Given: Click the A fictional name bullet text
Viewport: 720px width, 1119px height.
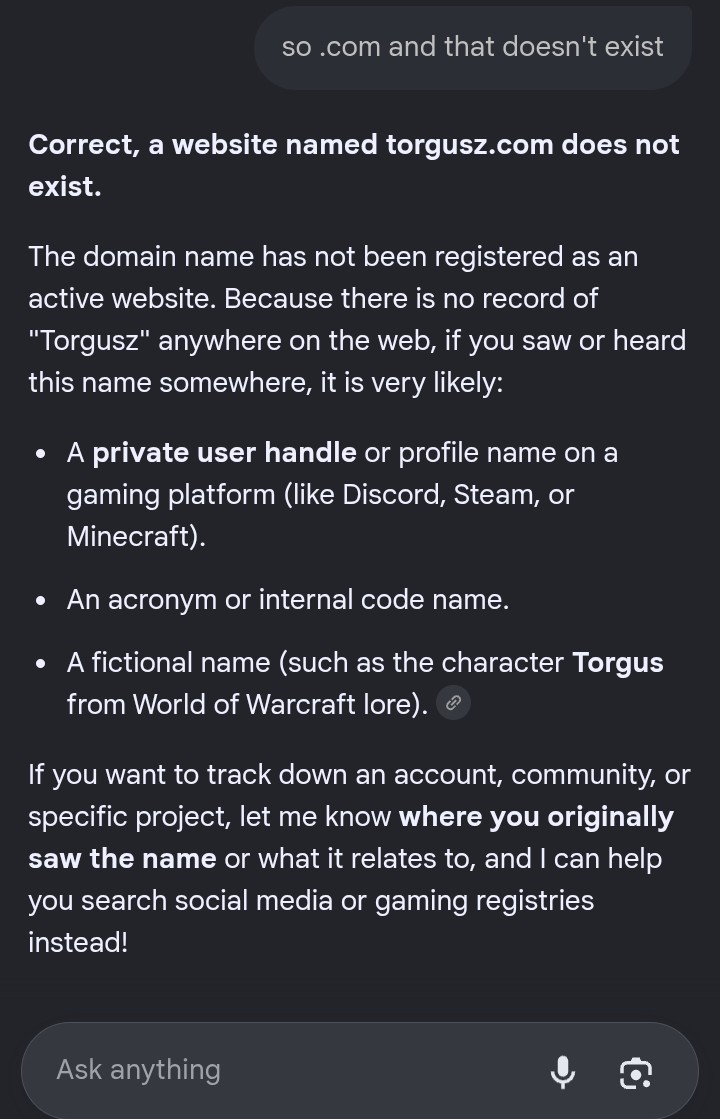Looking at the screenshot, I should (365, 684).
